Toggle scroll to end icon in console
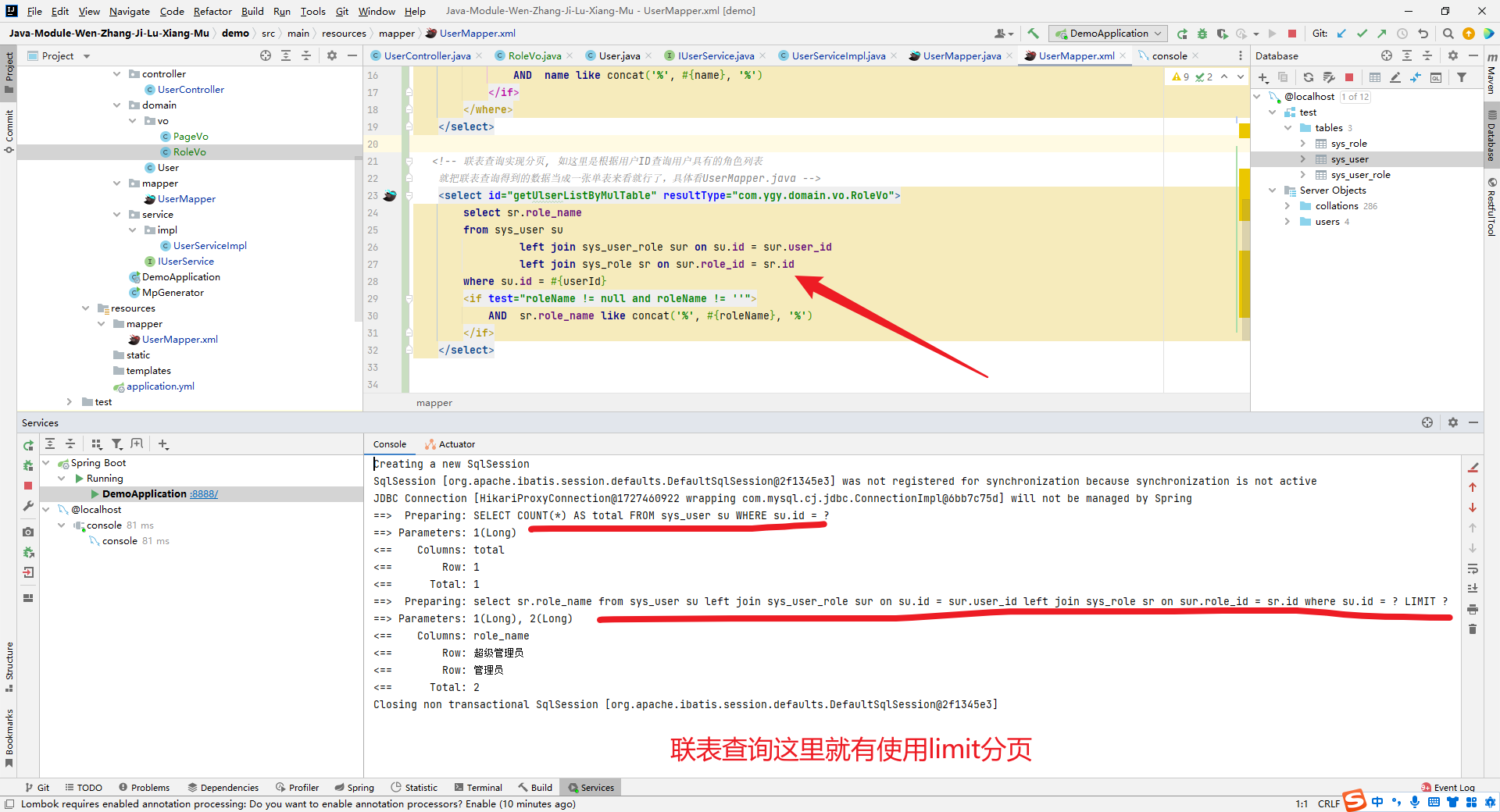This screenshot has width=1500, height=812. [x=1473, y=589]
